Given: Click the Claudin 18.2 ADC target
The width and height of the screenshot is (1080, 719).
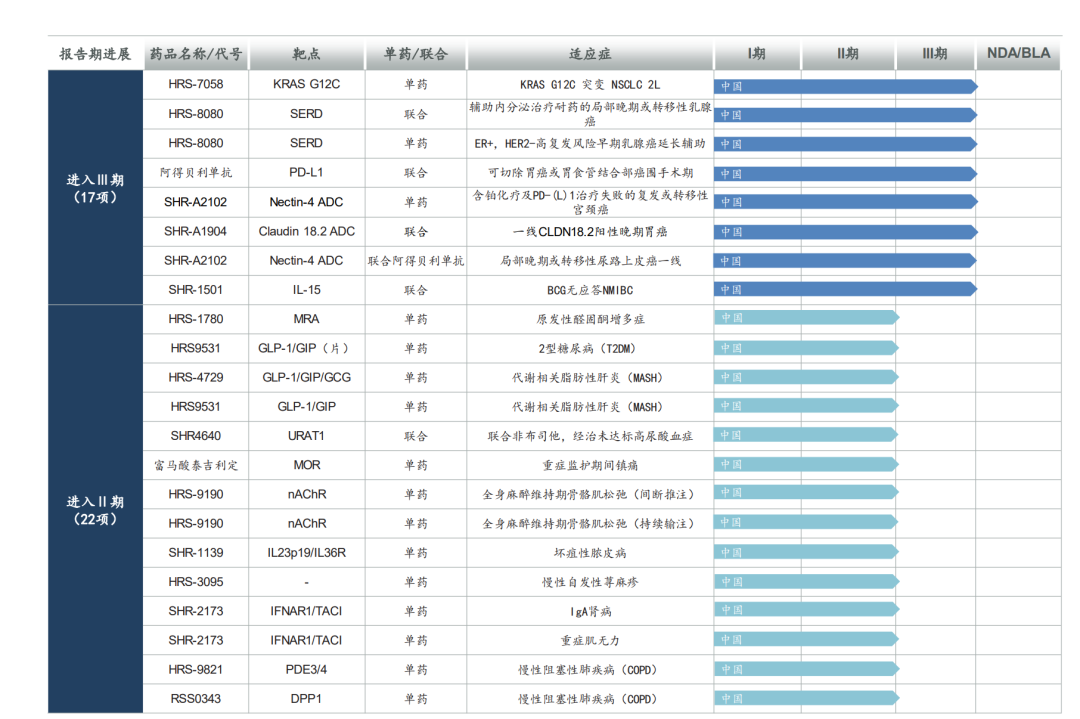Looking at the screenshot, I should coord(307,231).
